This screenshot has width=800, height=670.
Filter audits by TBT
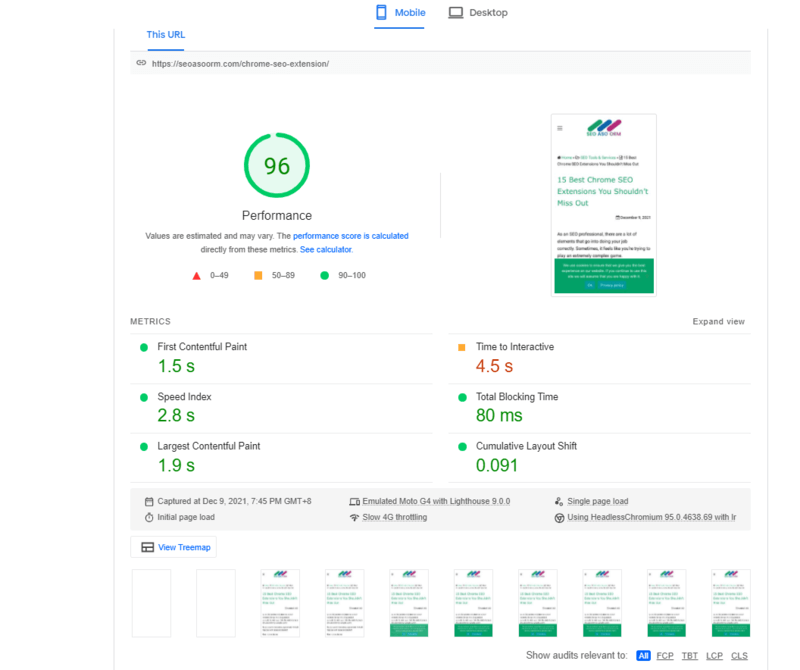tap(690, 656)
